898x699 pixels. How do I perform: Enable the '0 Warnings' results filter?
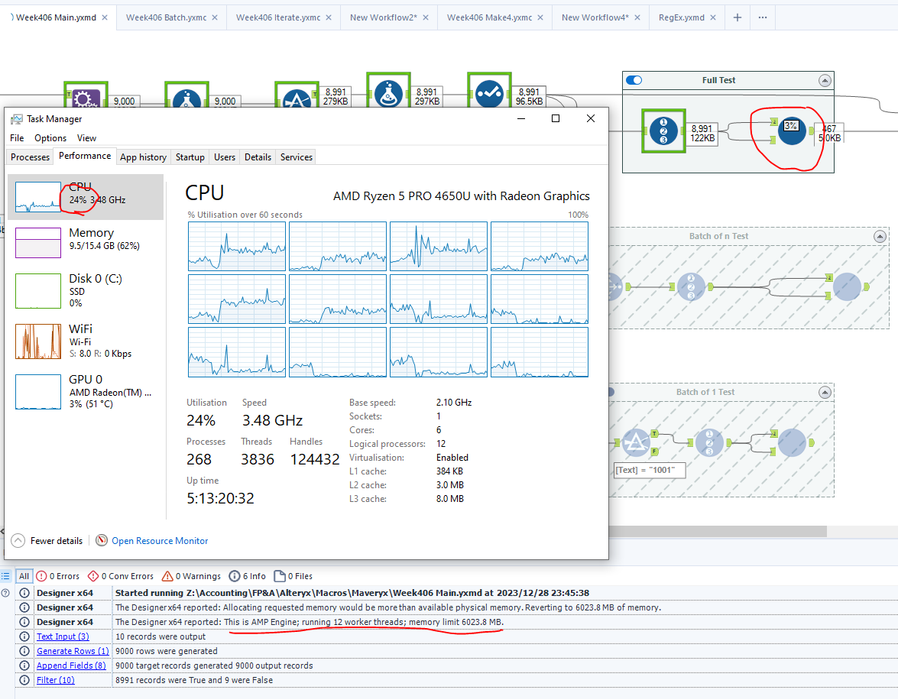[197, 575]
